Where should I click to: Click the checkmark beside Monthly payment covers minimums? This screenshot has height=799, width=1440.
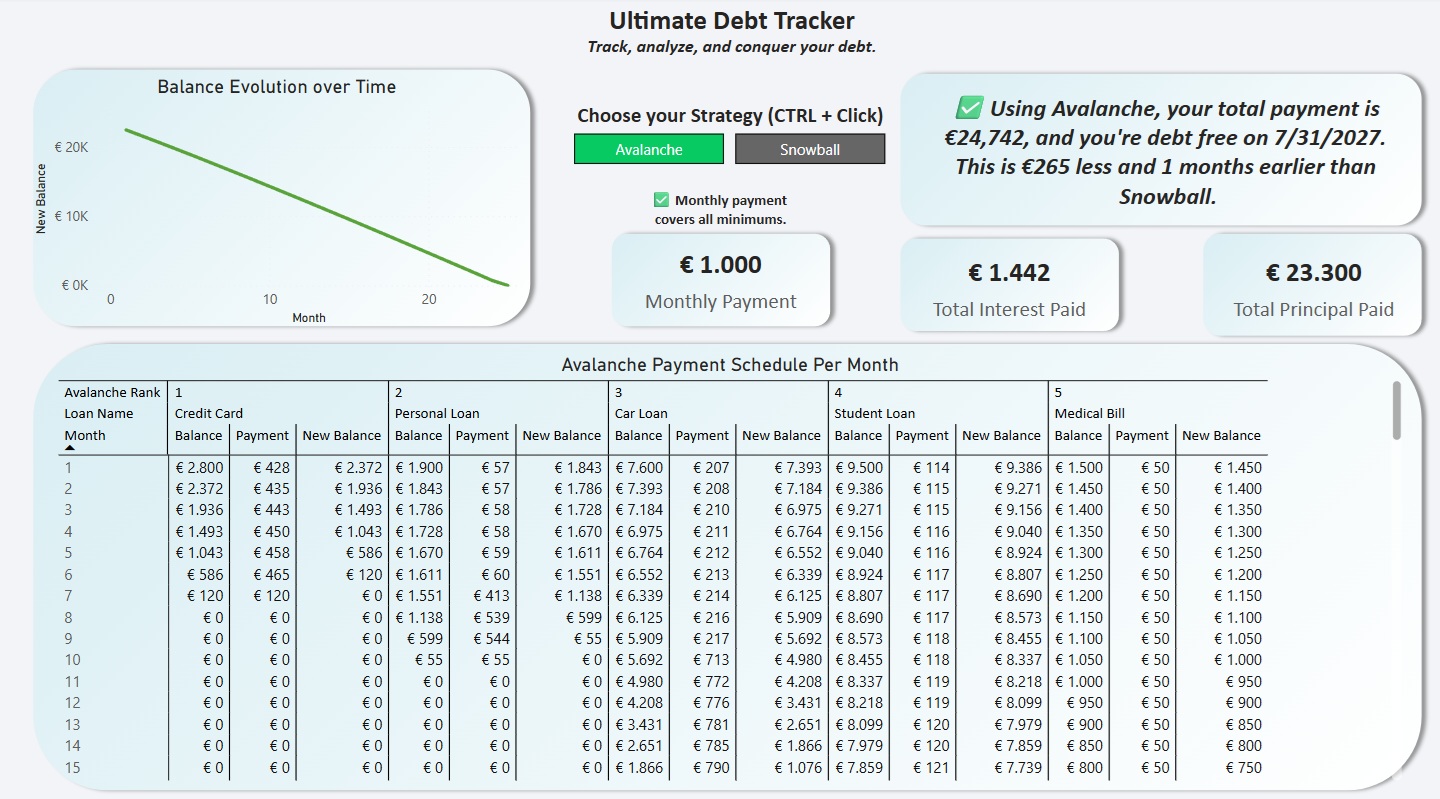pyautogui.click(x=661, y=200)
